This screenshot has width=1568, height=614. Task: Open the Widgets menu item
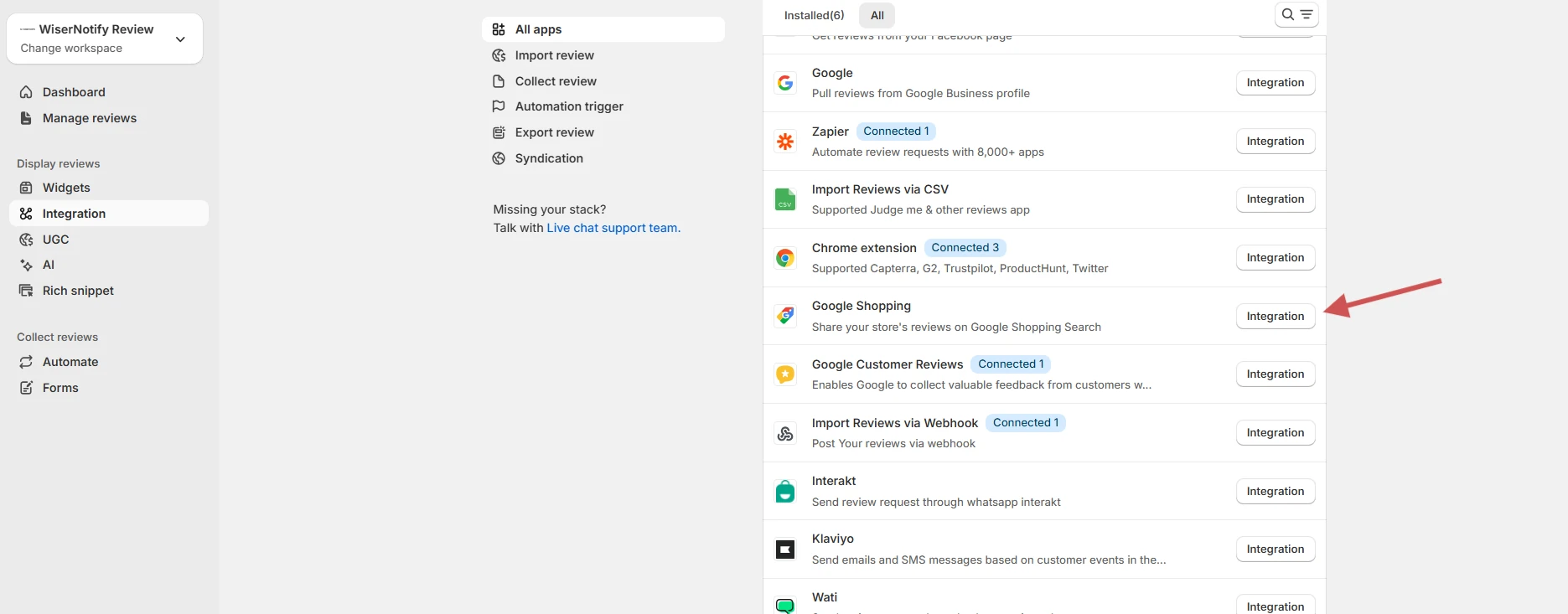(x=109, y=188)
